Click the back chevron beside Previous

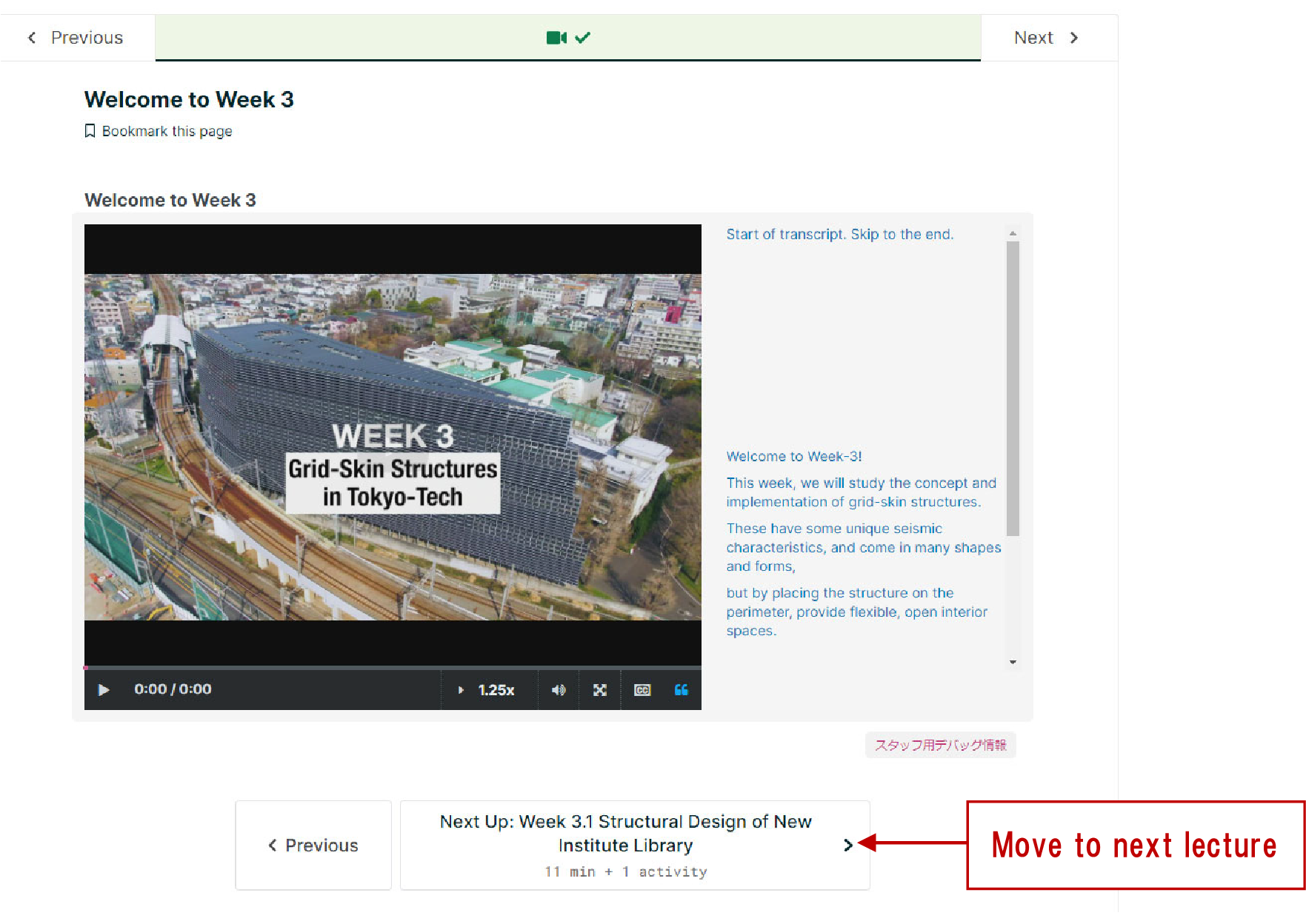tap(32, 37)
